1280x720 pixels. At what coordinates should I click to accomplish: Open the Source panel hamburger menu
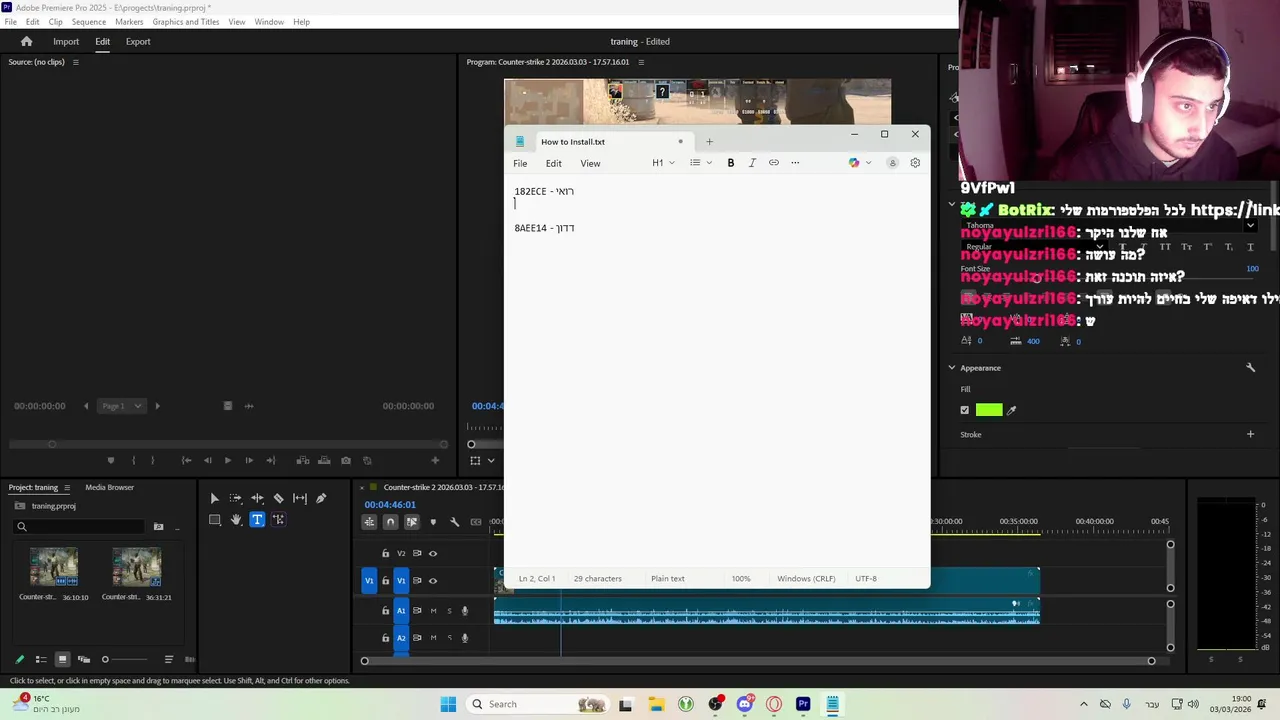75,62
